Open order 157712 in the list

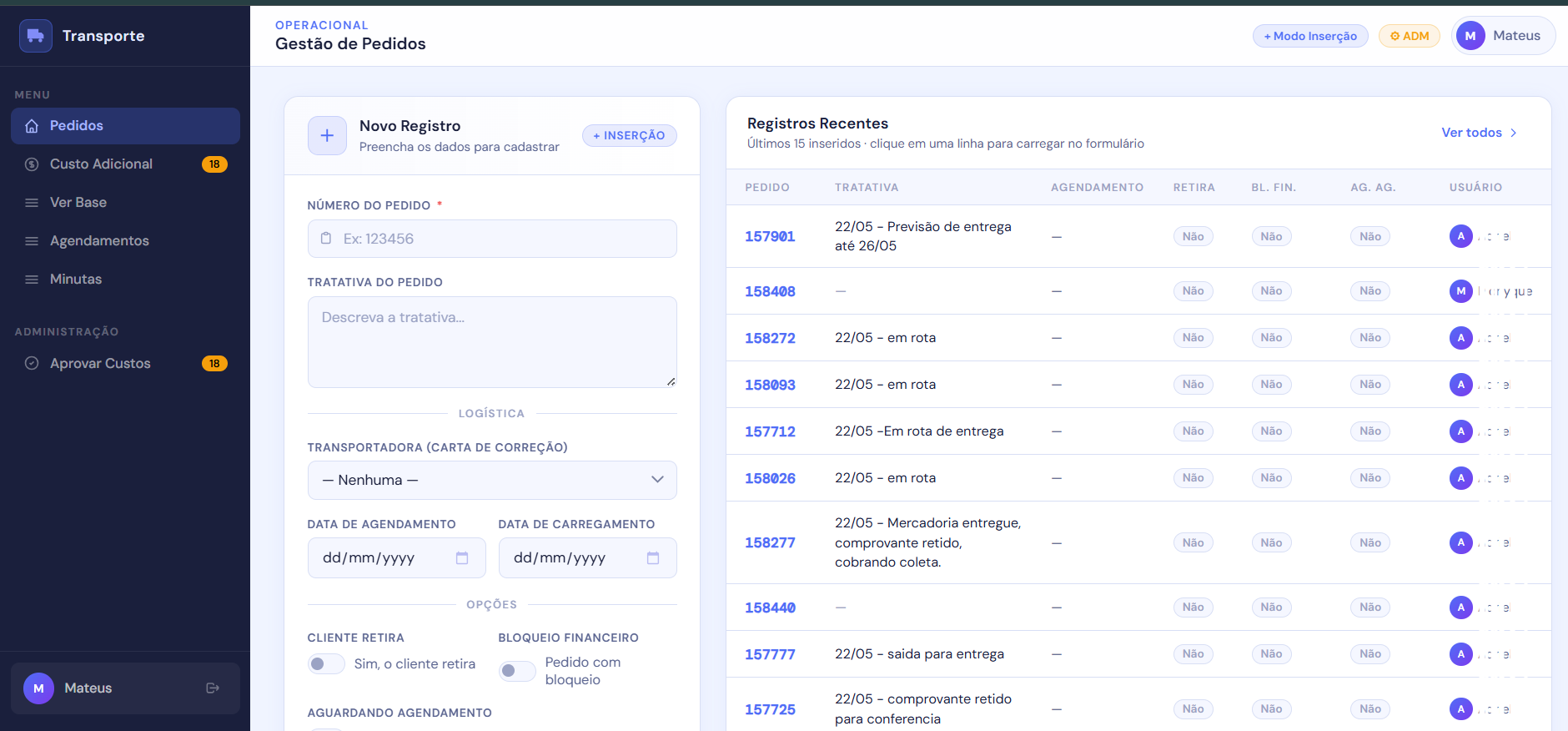[770, 431]
